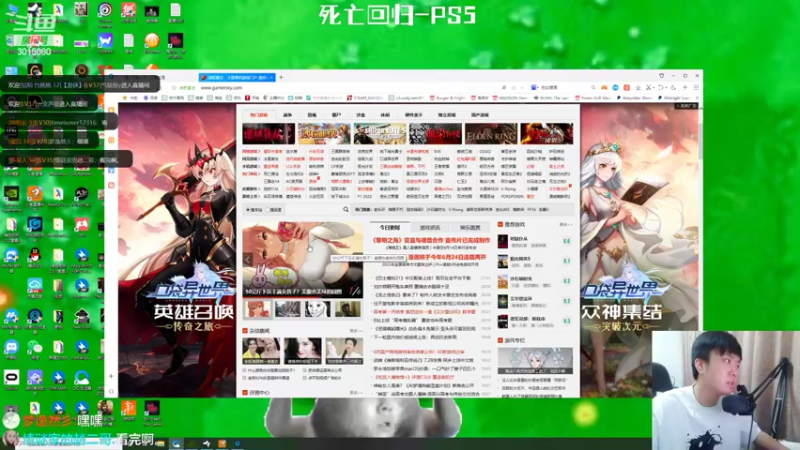800x450 pixels.
Task: Switch to the middle news tab above headlines
Action: tap(430, 228)
